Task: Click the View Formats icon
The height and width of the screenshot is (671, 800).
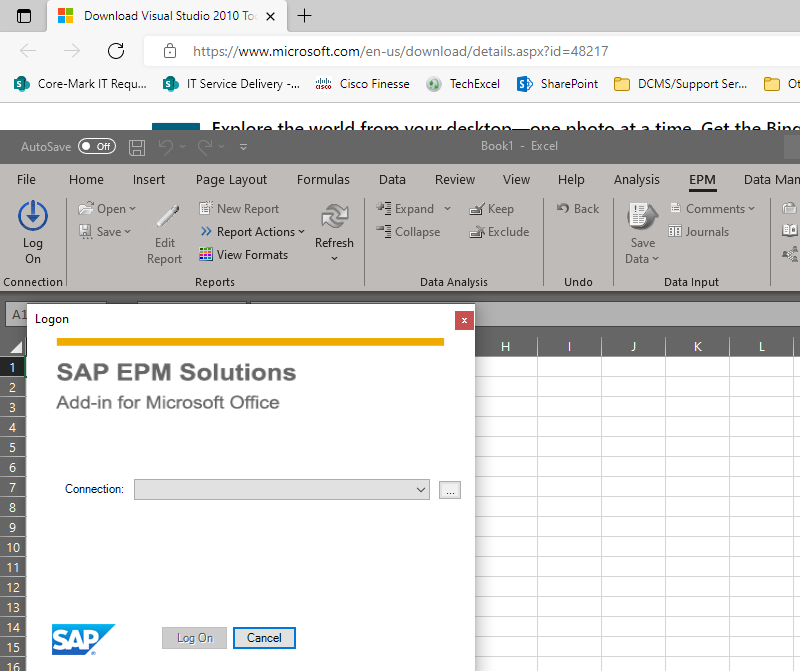Action: 206,254
